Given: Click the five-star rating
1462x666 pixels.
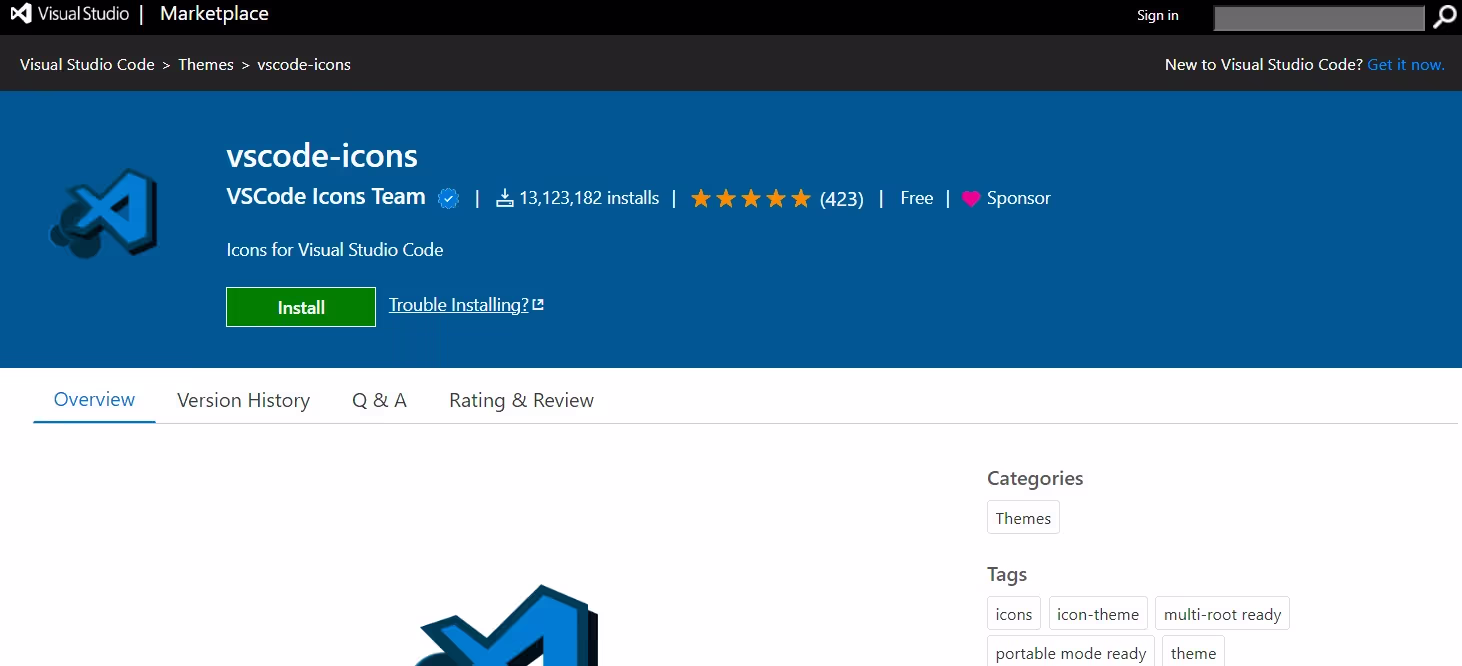Looking at the screenshot, I should point(751,199).
